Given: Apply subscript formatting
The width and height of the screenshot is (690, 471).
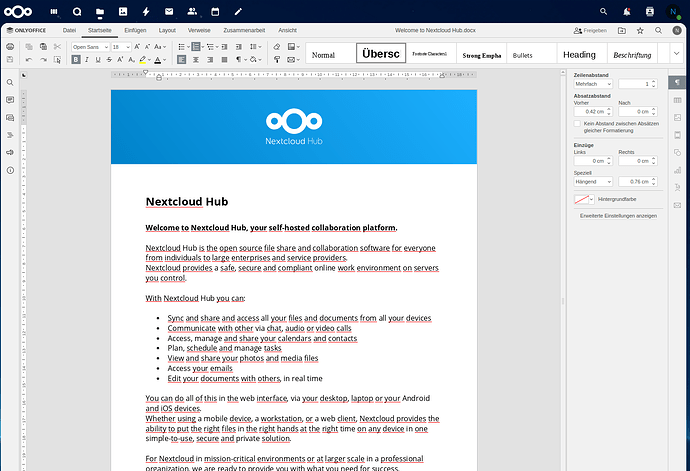Looking at the screenshot, I should click(x=131, y=59).
